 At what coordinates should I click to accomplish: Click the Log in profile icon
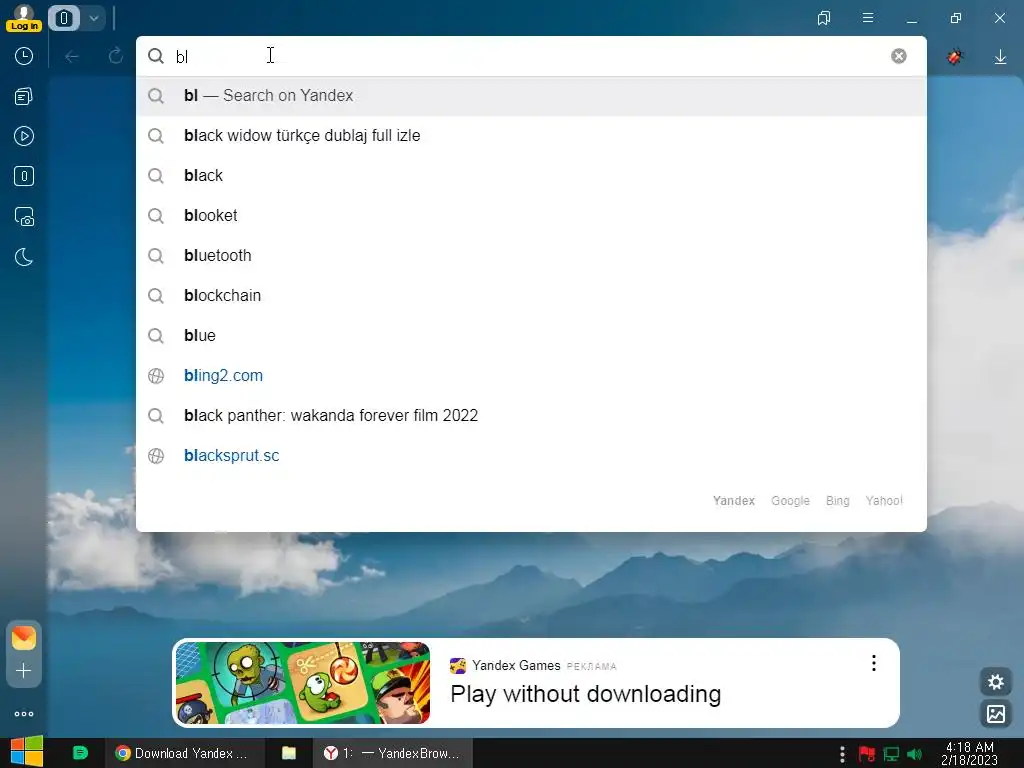coord(24,18)
